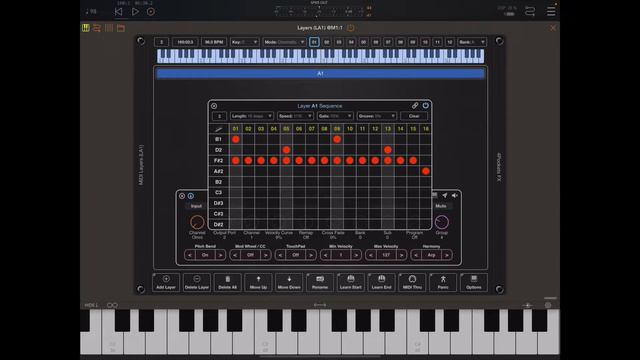This screenshot has height=360, width=640.
Task: Click the Move Down arrow button
Action: pos(289,282)
